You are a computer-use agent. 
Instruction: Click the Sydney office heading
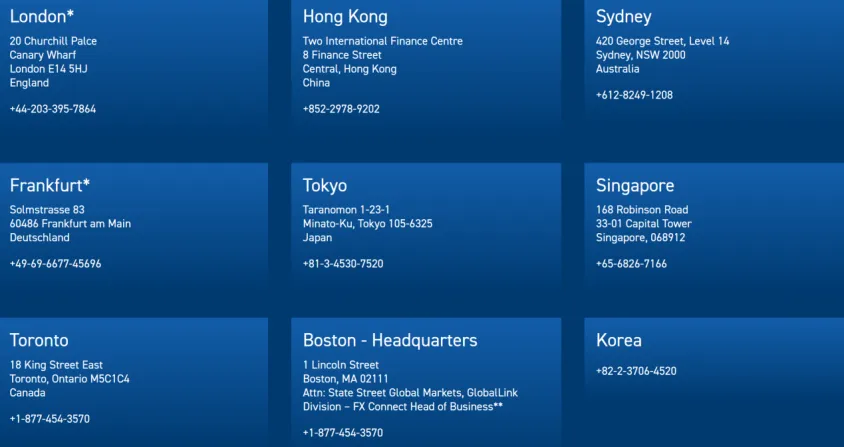624,17
